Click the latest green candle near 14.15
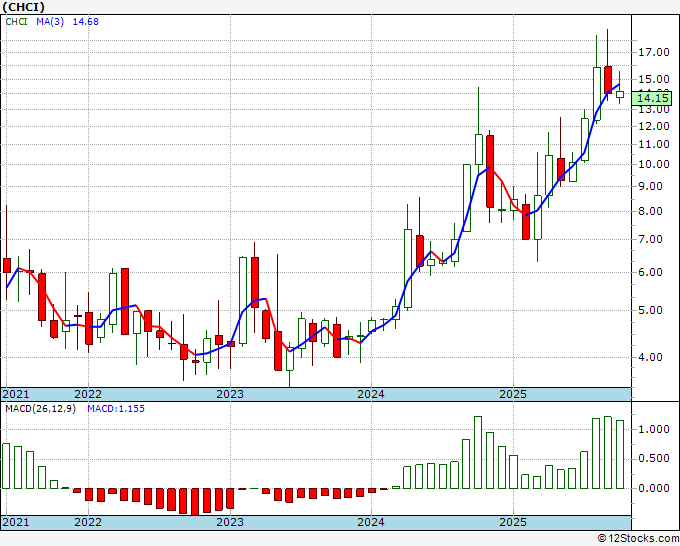The width and height of the screenshot is (680, 546). [620, 94]
